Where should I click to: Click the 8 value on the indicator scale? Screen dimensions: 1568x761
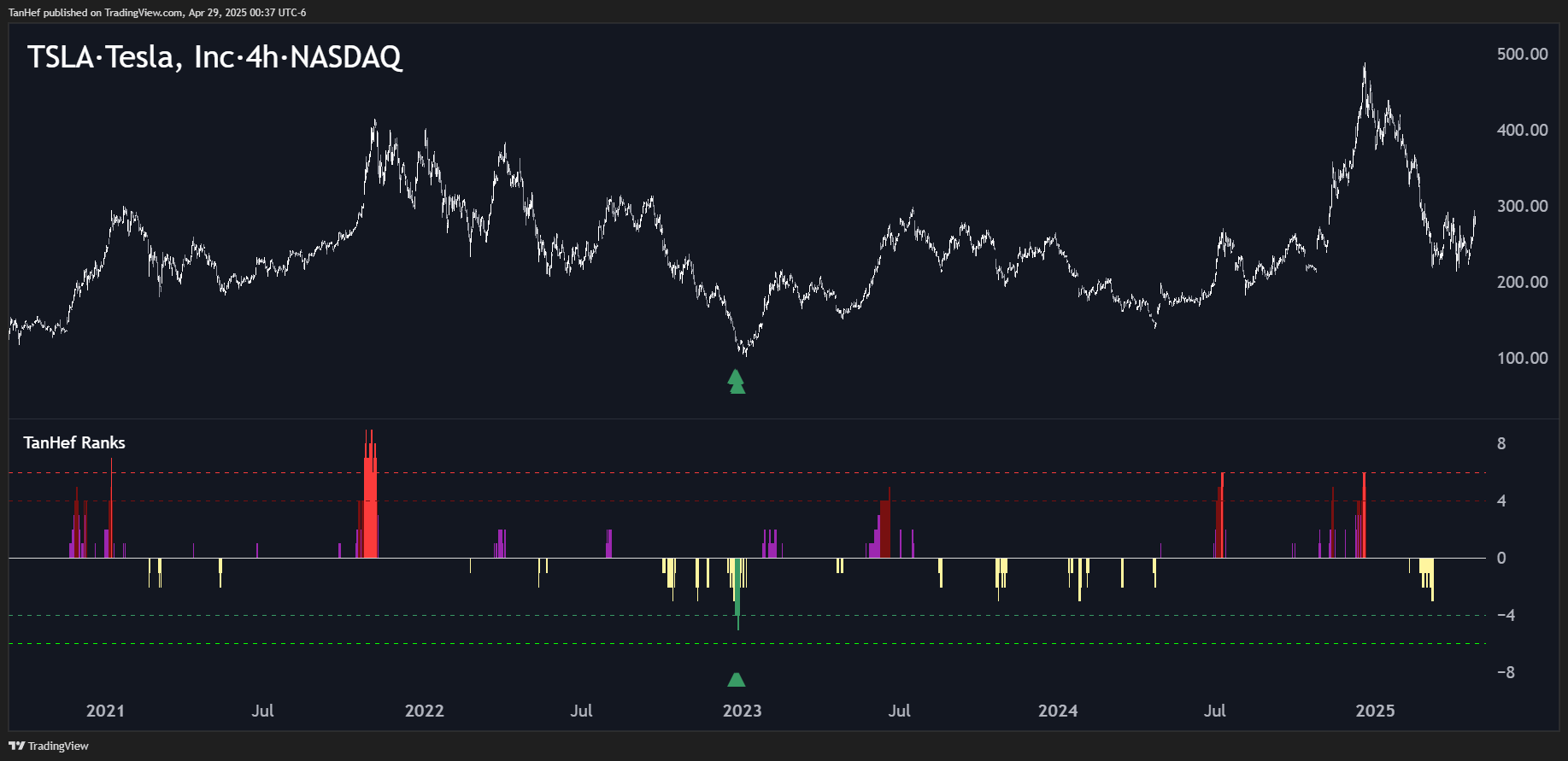pyautogui.click(x=1501, y=443)
